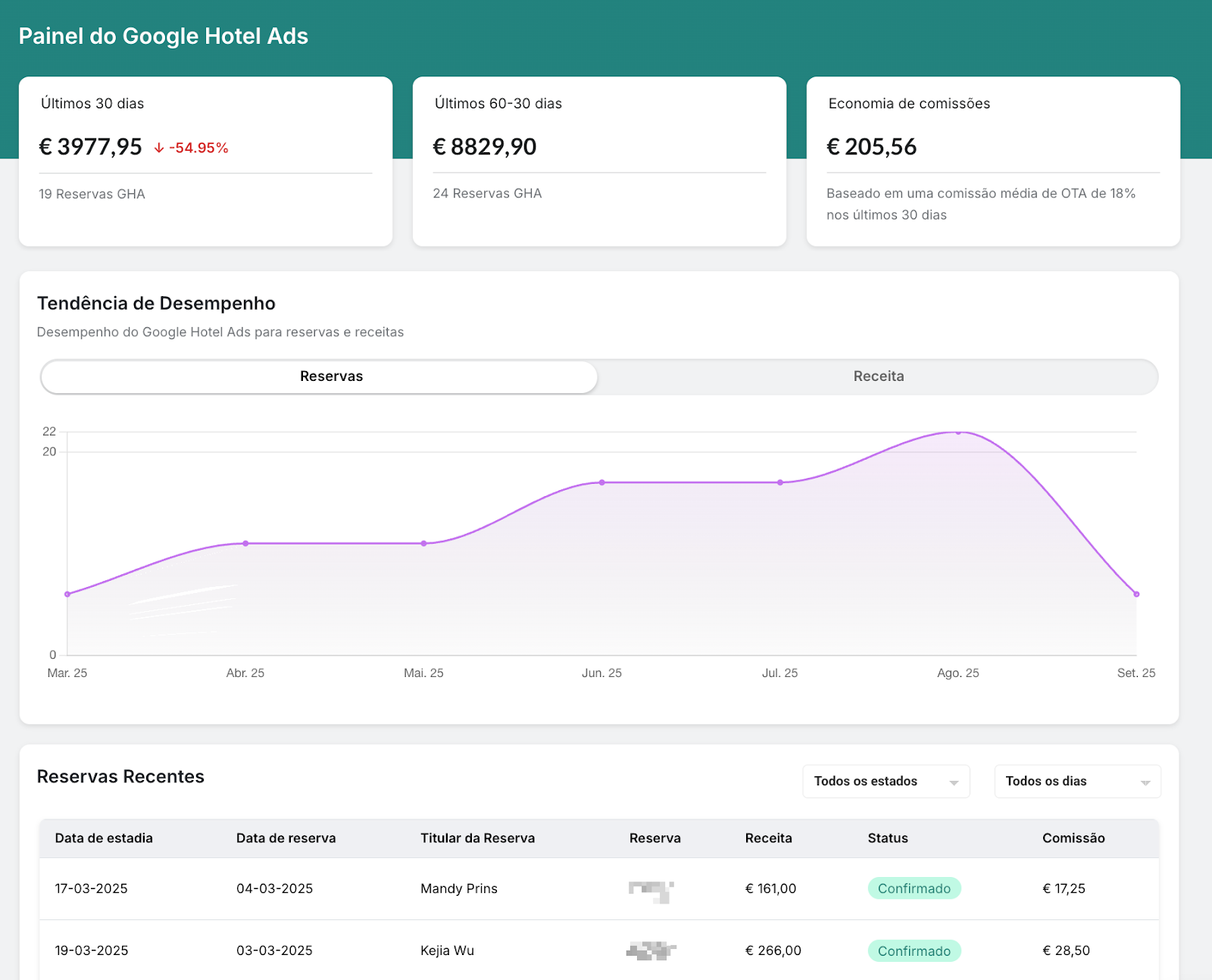Click the Comissão column header
Image resolution: width=1212 pixels, height=980 pixels.
[1073, 838]
